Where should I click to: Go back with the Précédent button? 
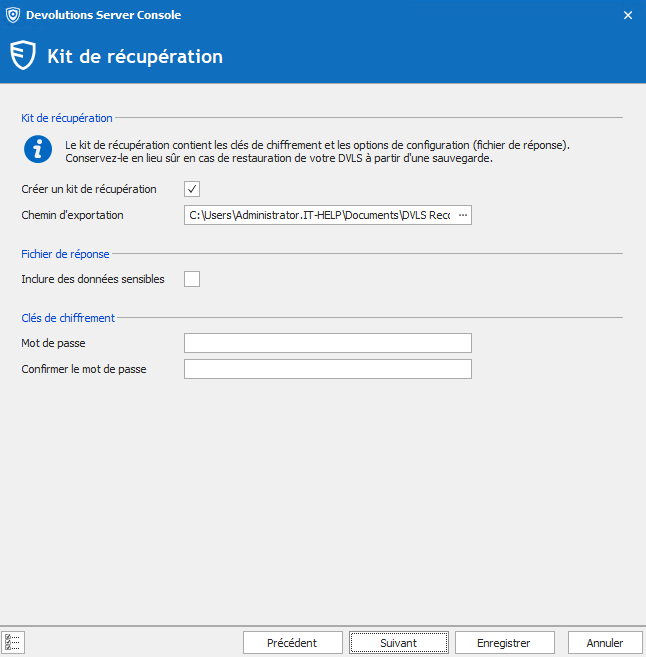[292, 643]
